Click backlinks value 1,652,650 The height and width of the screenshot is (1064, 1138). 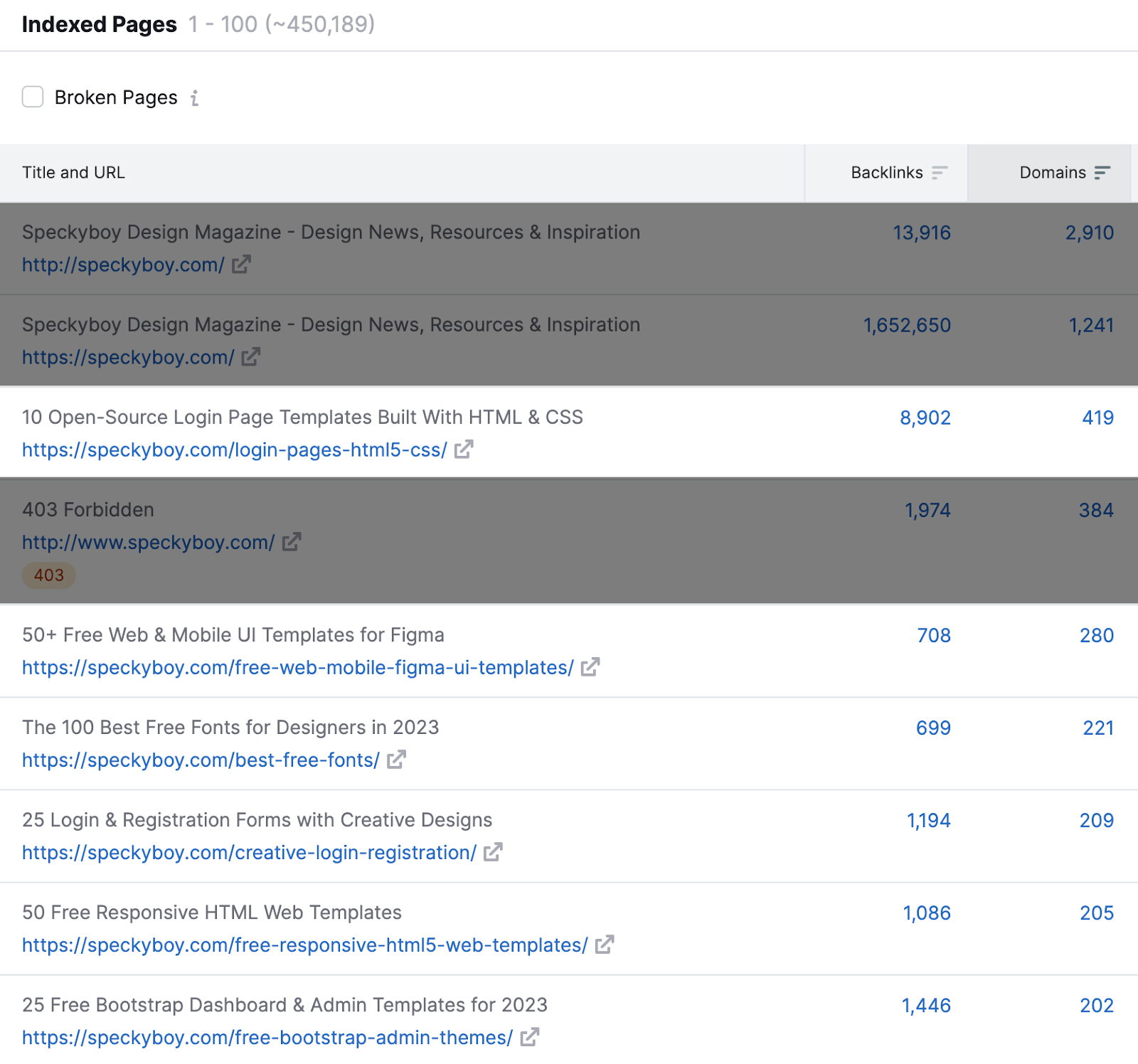click(907, 325)
